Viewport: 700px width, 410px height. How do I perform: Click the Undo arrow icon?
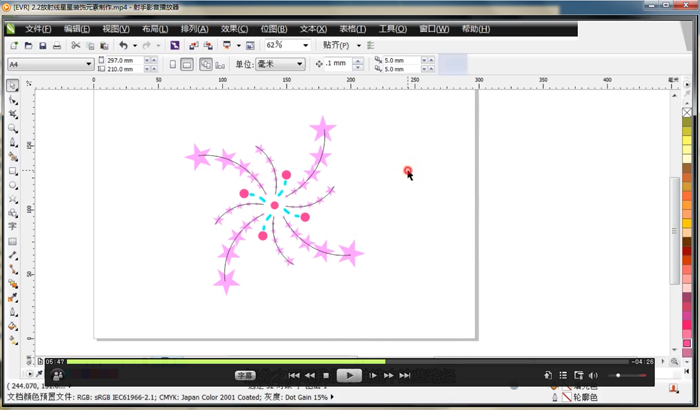coord(123,46)
